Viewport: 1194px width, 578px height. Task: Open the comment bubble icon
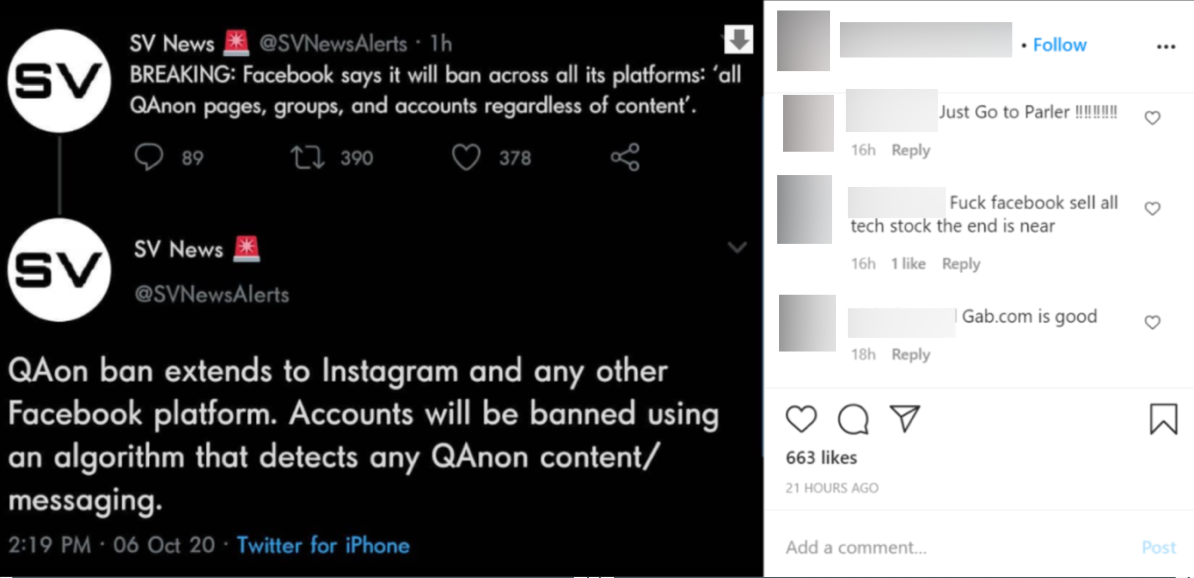[x=853, y=420]
